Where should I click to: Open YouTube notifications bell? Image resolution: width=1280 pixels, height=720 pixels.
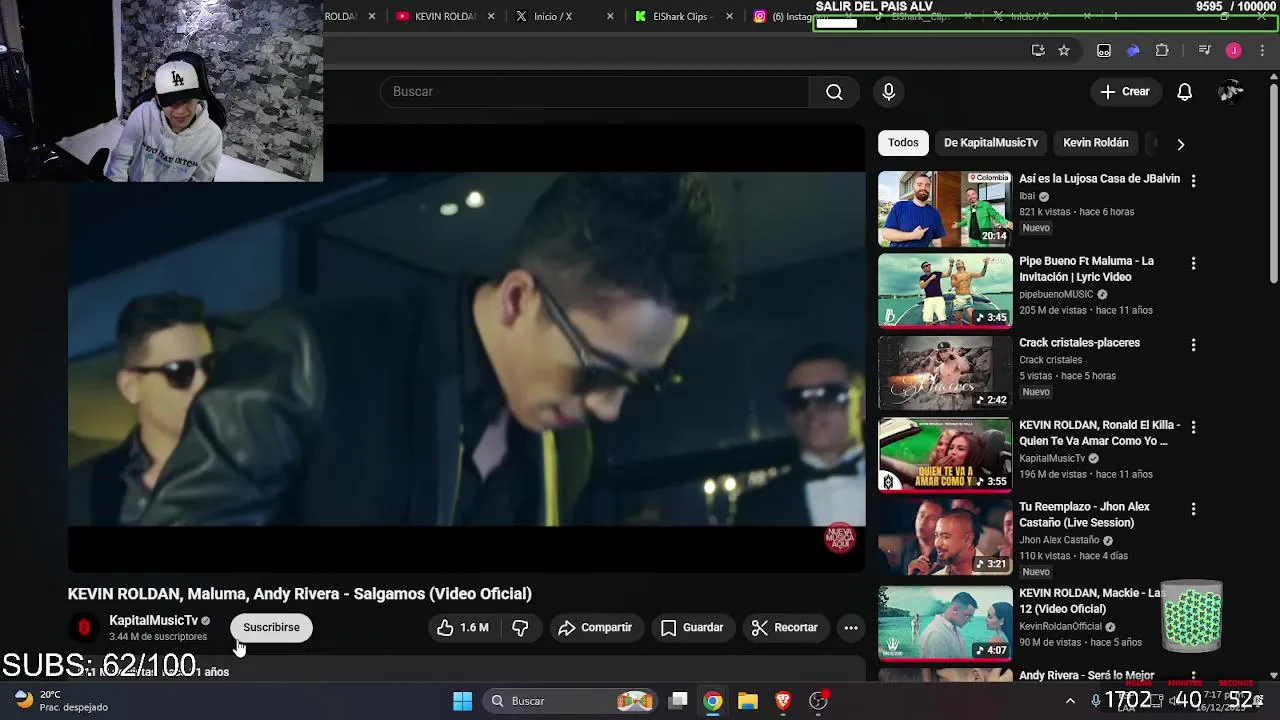(1184, 92)
